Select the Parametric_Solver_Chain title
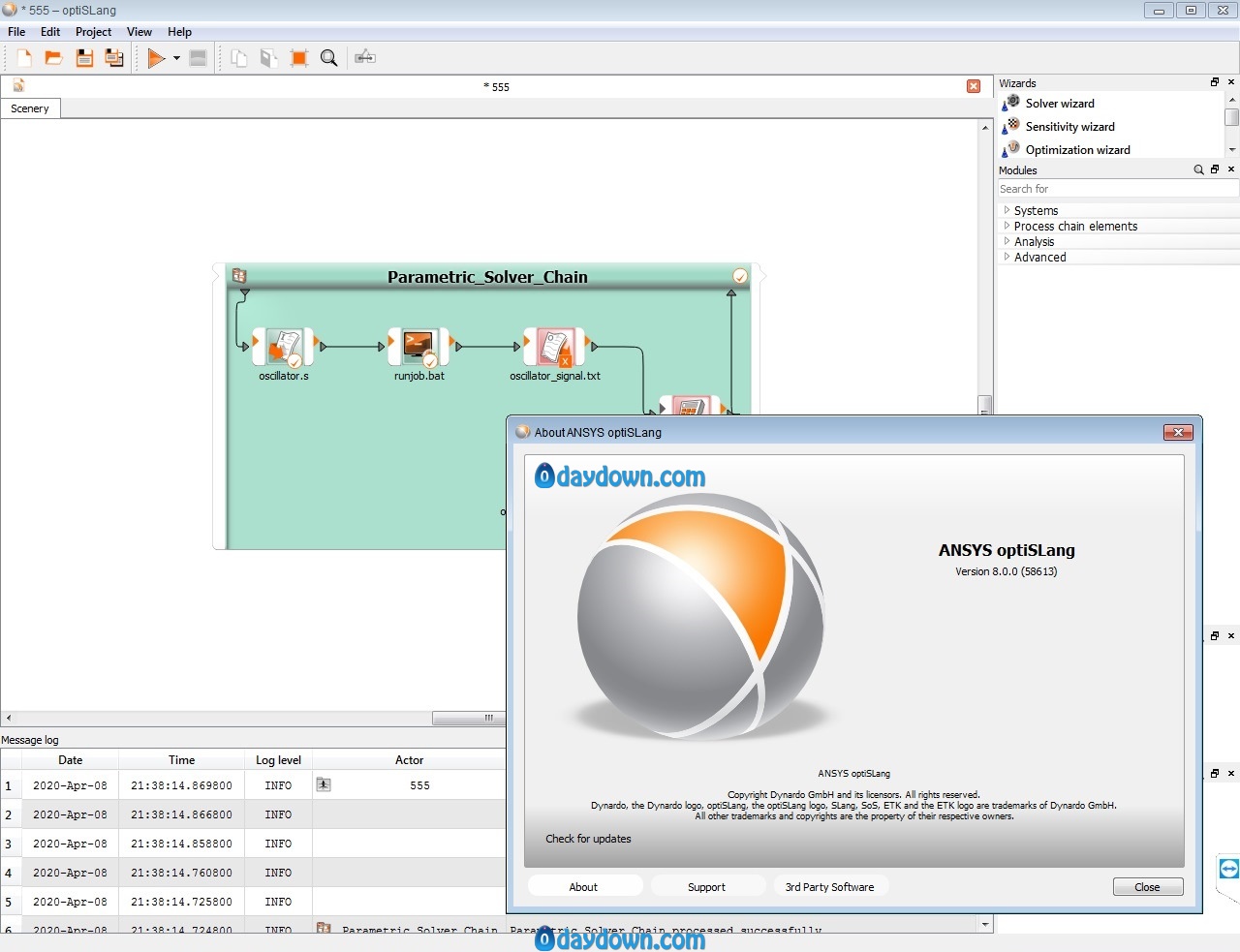 click(x=487, y=277)
